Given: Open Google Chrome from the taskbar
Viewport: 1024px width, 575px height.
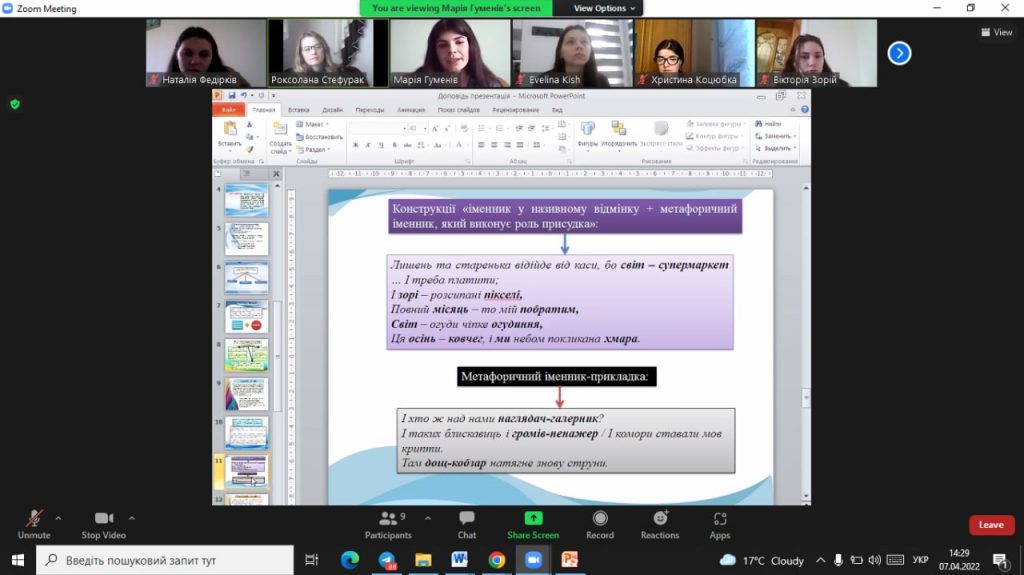Looking at the screenshot, I should 496,560.
